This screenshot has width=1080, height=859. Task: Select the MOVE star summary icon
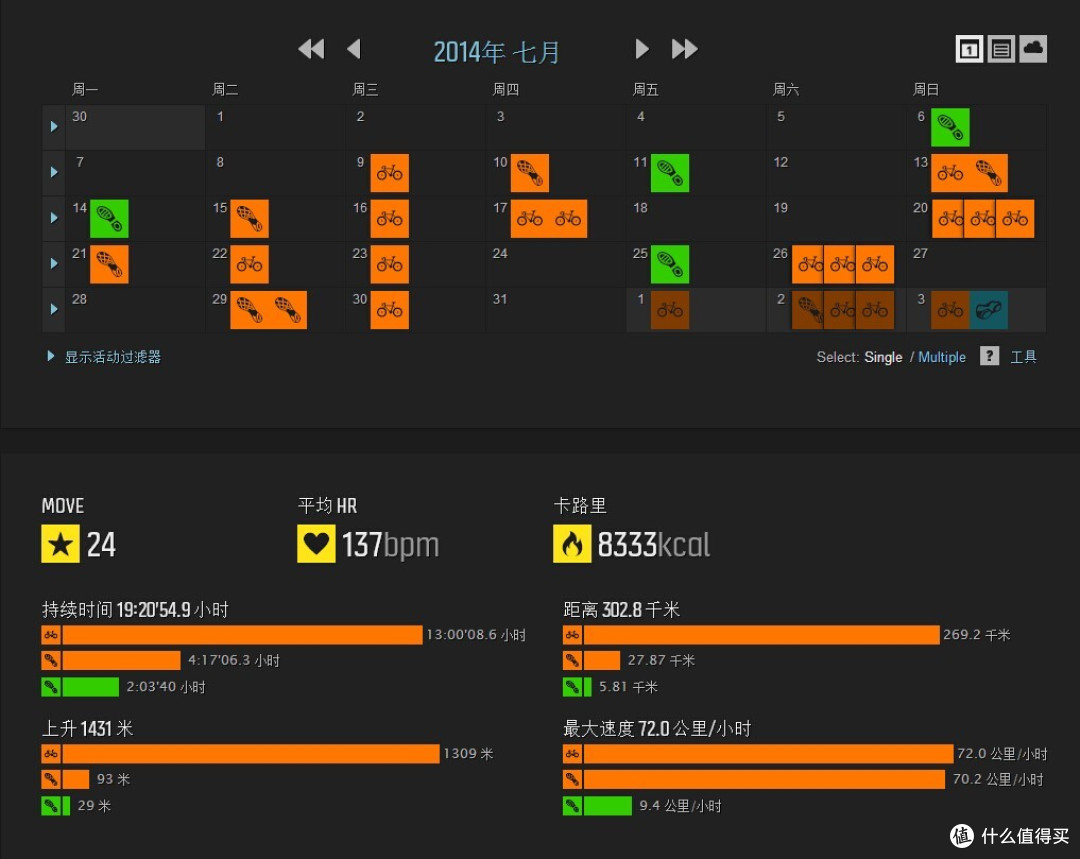point(61,544)
